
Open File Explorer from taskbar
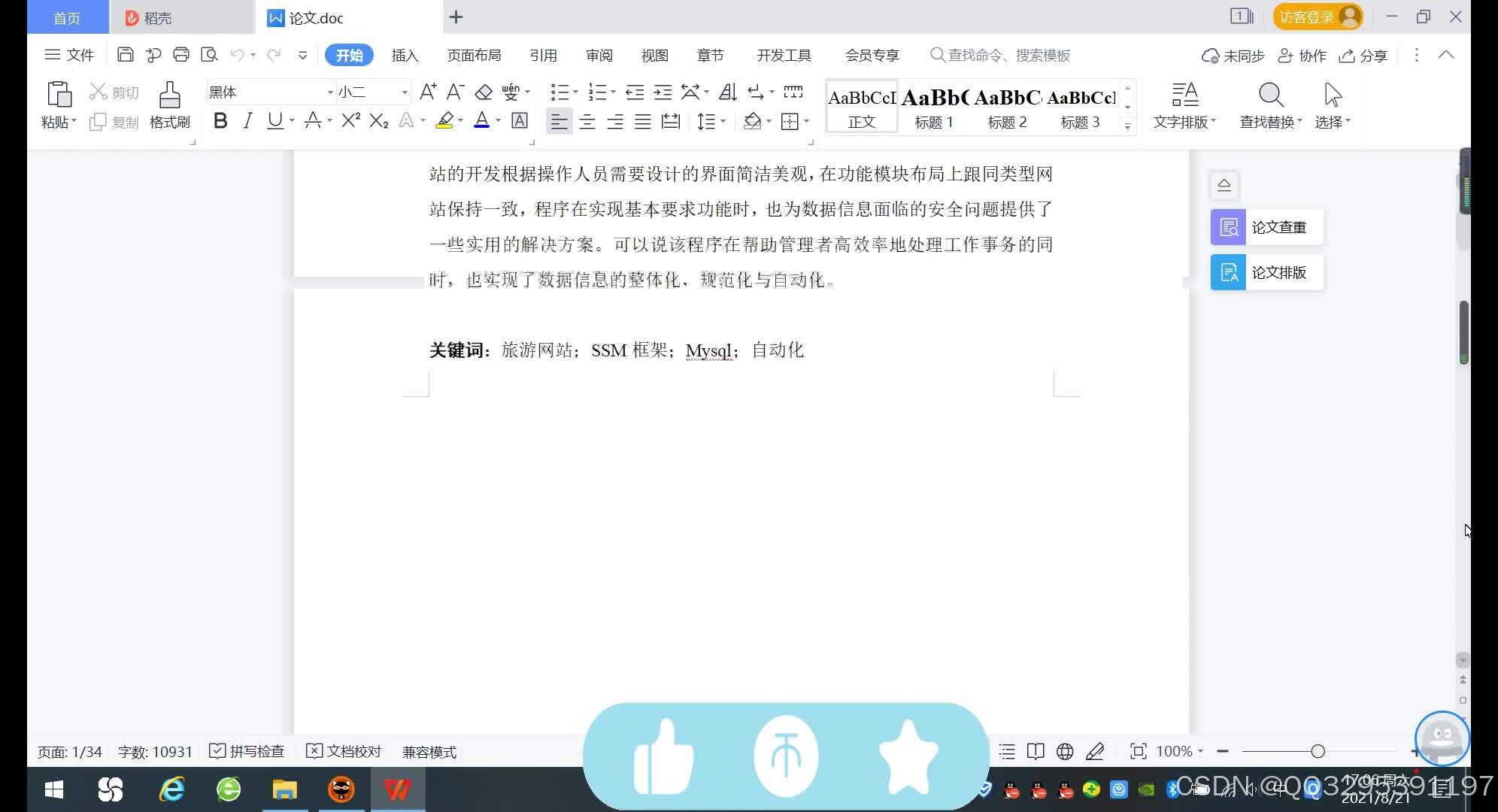coord(284,789)
